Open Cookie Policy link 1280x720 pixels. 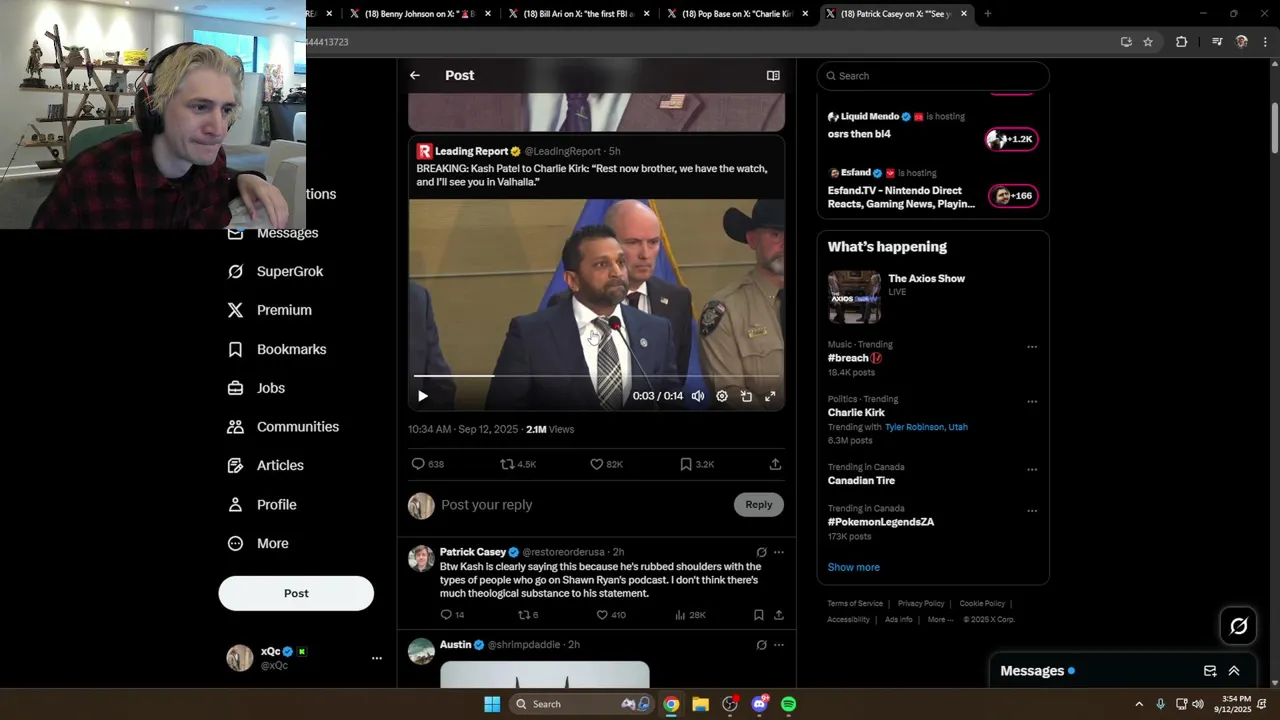tap(982, 604)
